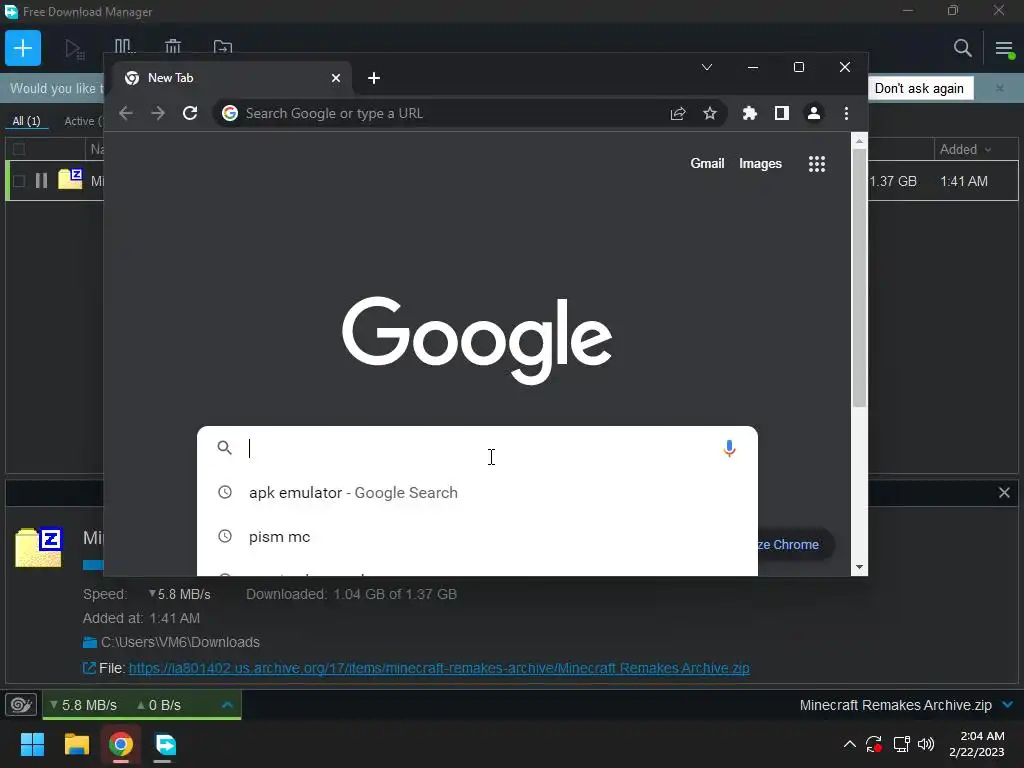Expand the speed panel chevron in status bar
The image size is (1024, 768).
pyautogui.click(x=227, y=705)
